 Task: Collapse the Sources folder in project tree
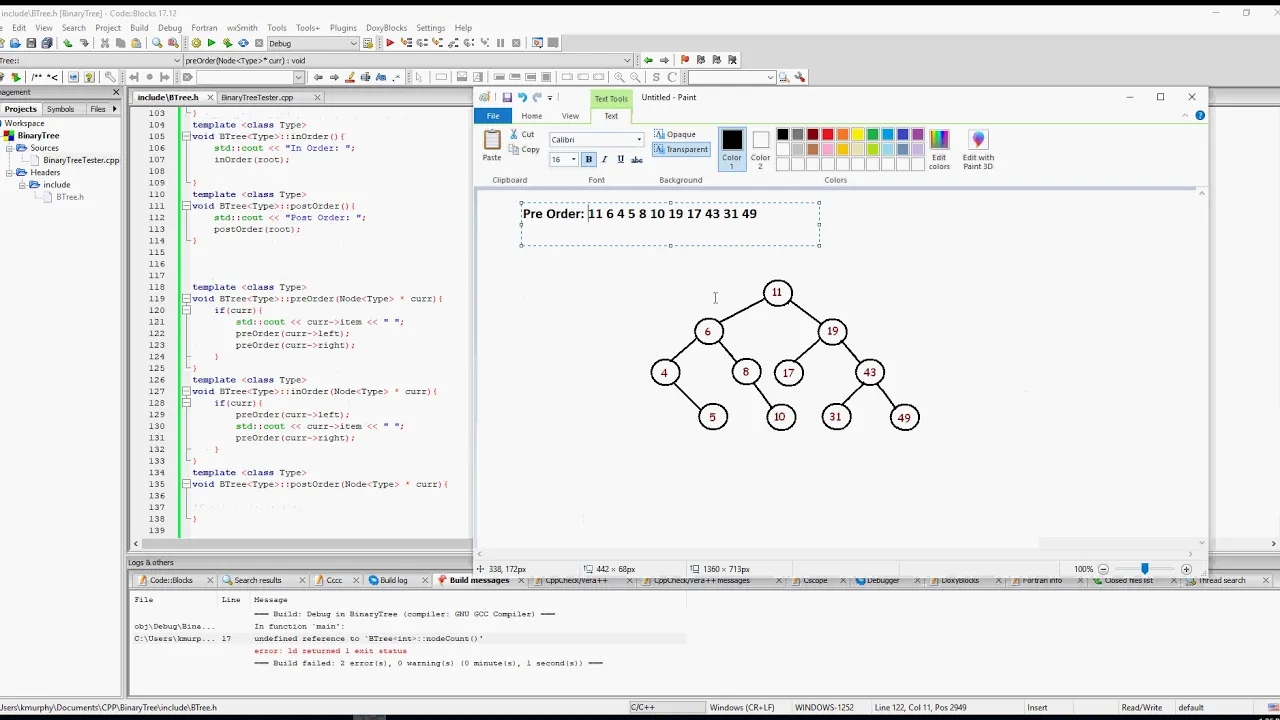(10, 148)
